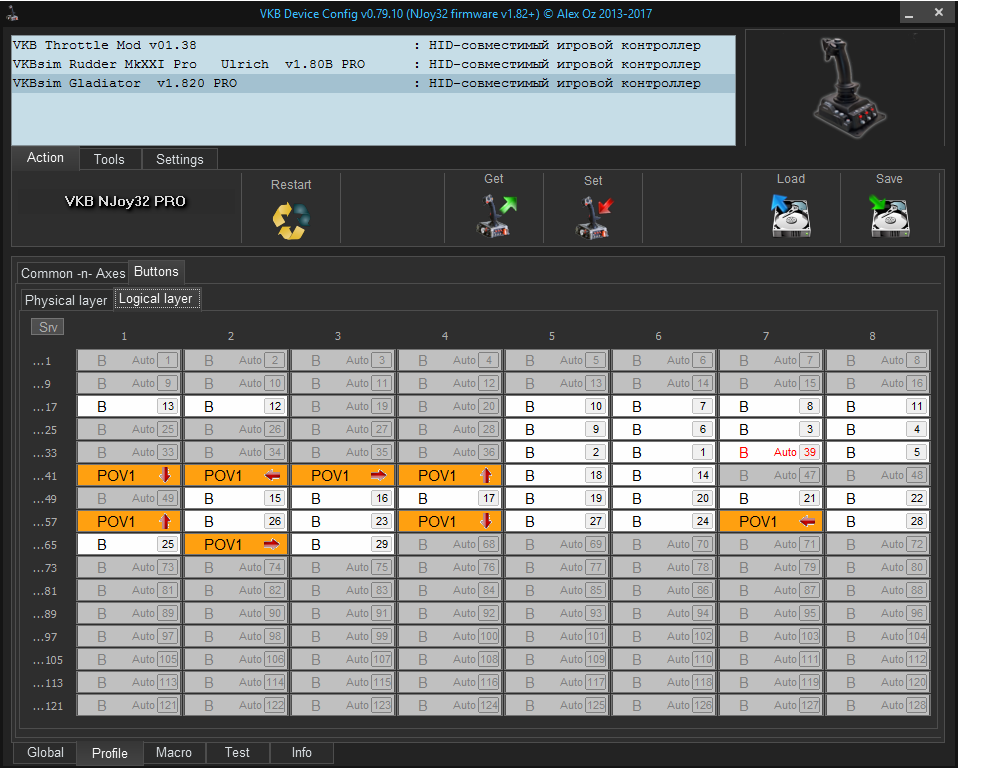Click the joystick device preview image
1008x768 pixels.
(849, 87)
